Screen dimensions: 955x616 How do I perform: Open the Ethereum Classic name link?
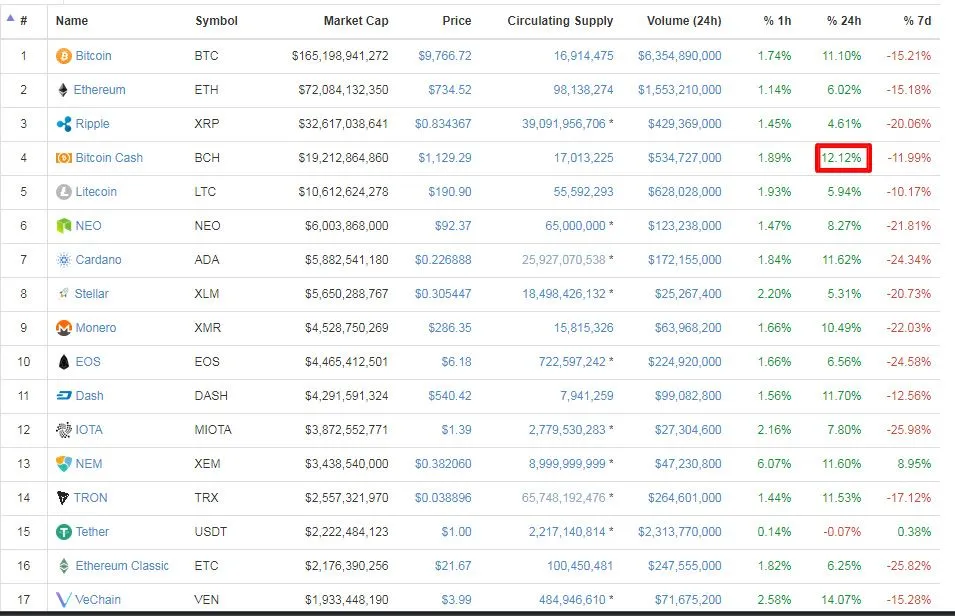tap(122, 566)
